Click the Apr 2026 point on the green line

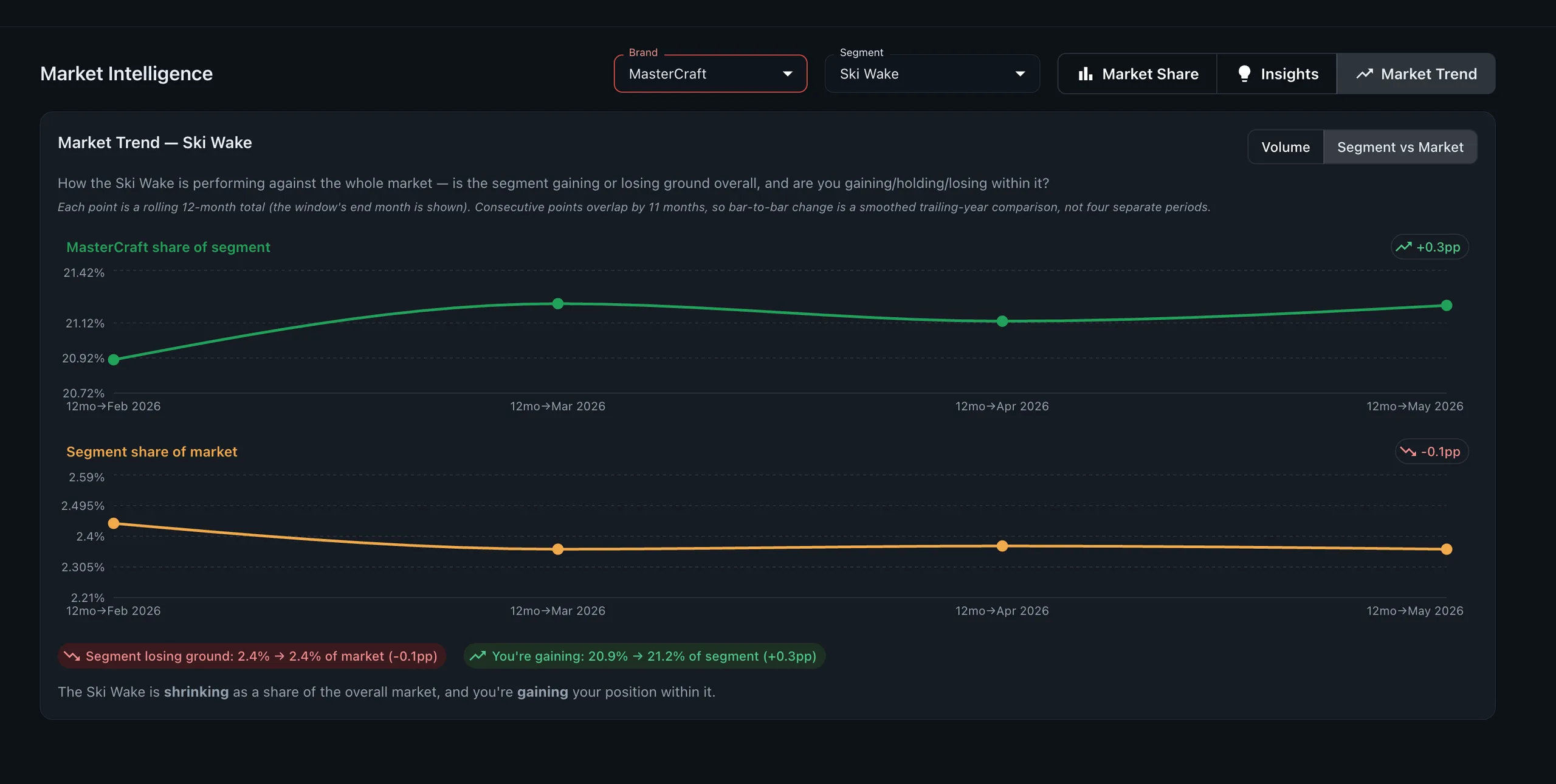1002,321
